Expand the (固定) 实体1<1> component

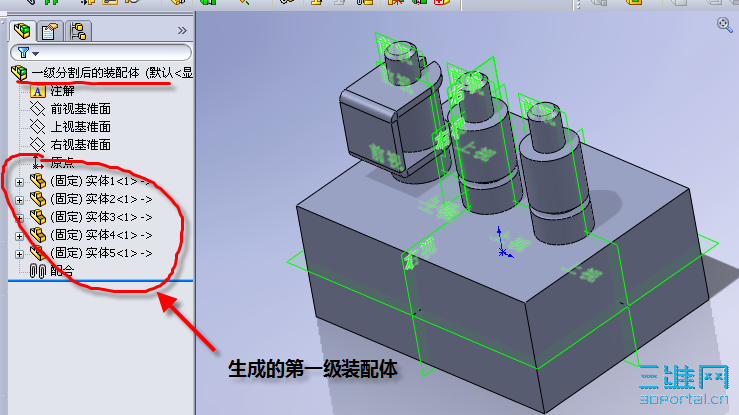(x=19, y=182)
